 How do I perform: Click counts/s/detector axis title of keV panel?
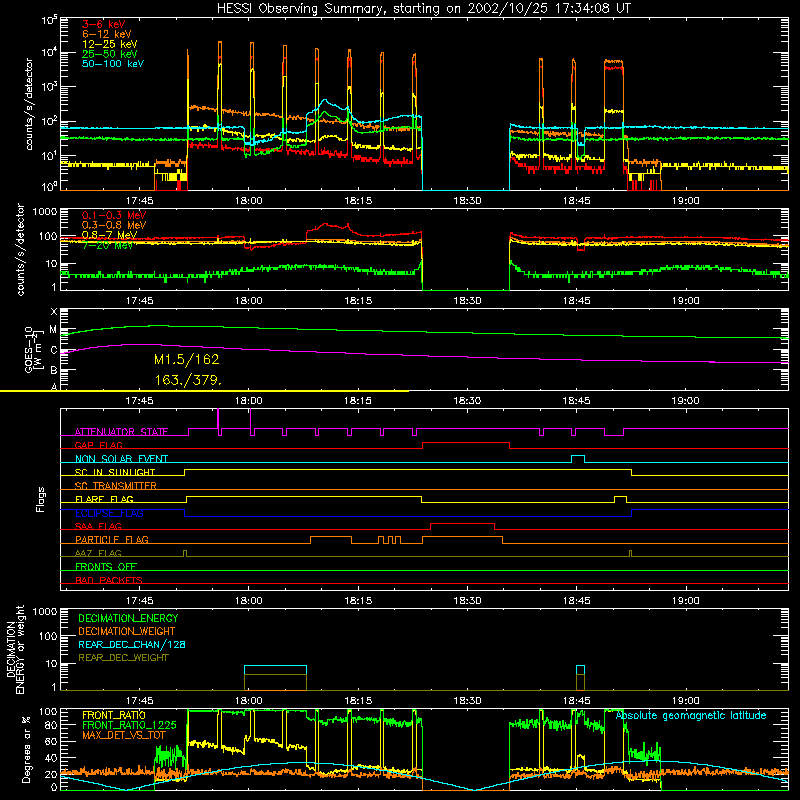29,104
